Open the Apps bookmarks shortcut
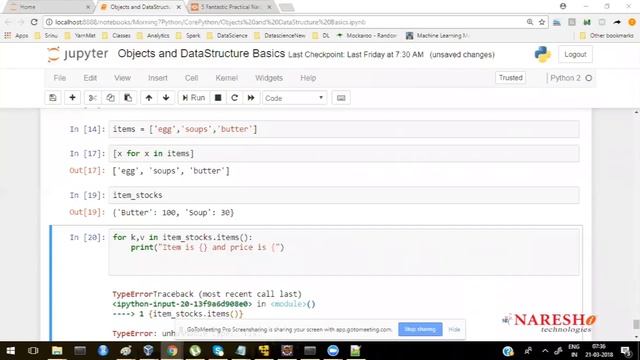The height and width of the screenshot is (360, 640). click(17, 36)
